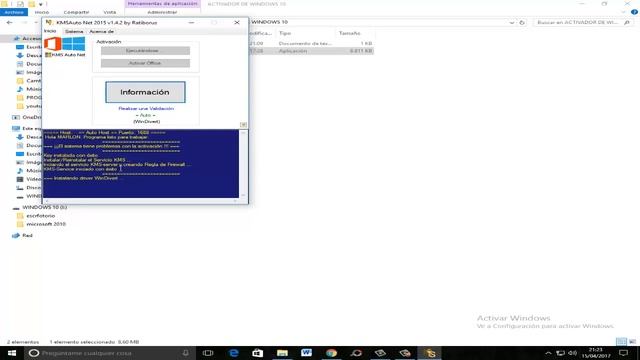
Task: Open the quick access toolbar dropdown arrow
Action: tap(41, 4)
